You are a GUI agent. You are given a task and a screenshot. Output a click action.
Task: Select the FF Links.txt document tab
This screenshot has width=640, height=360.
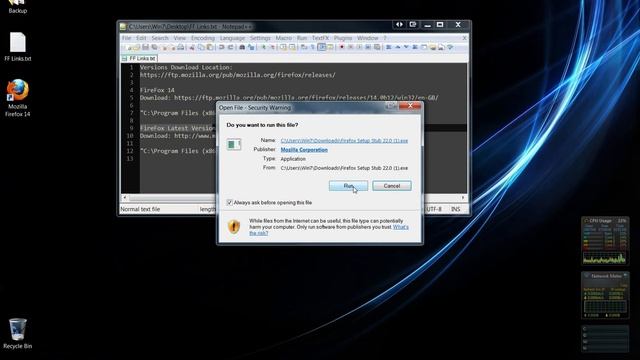click(139, 58)
